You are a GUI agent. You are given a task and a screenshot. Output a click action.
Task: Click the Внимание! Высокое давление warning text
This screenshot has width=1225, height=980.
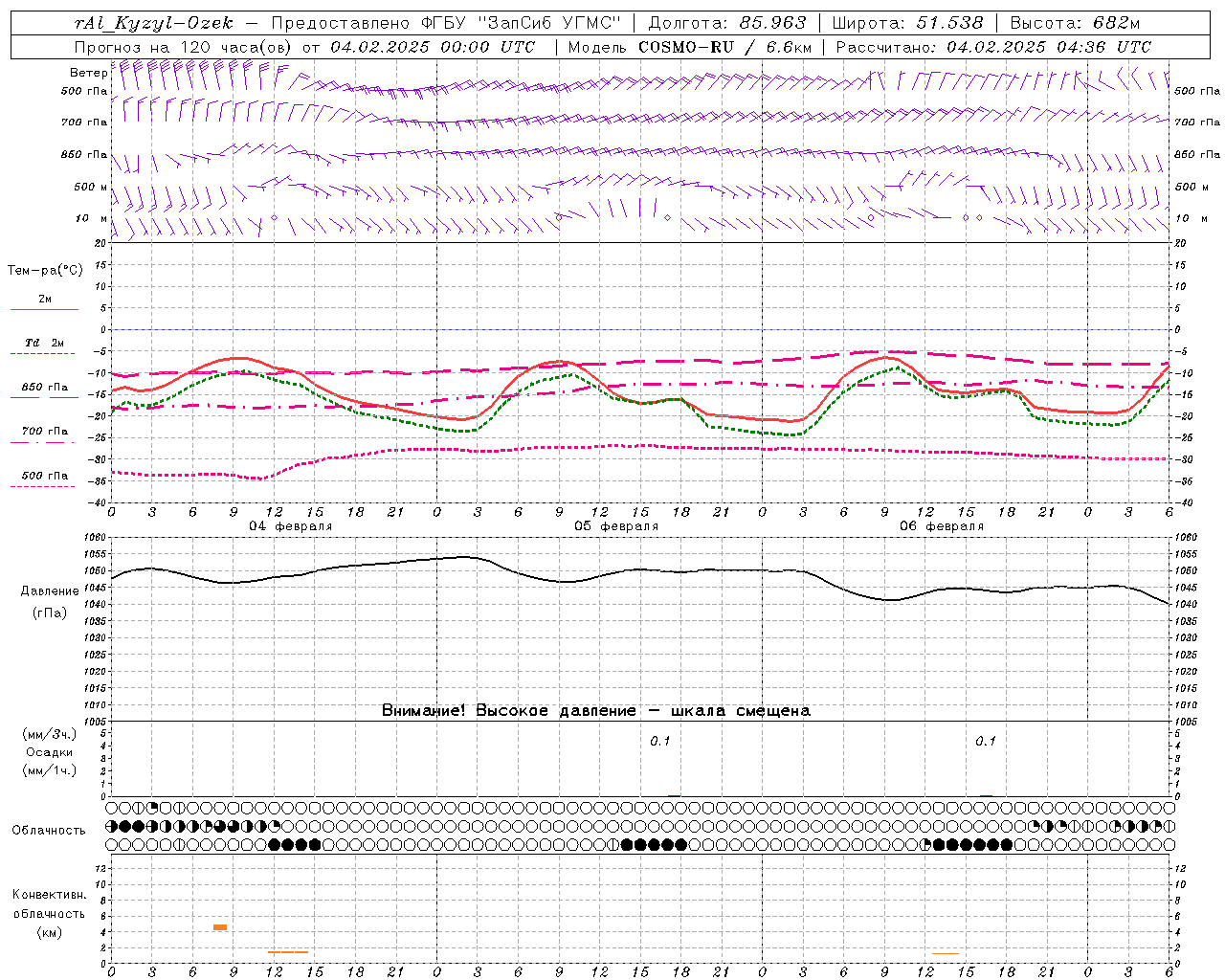click(x=596, y=711)
